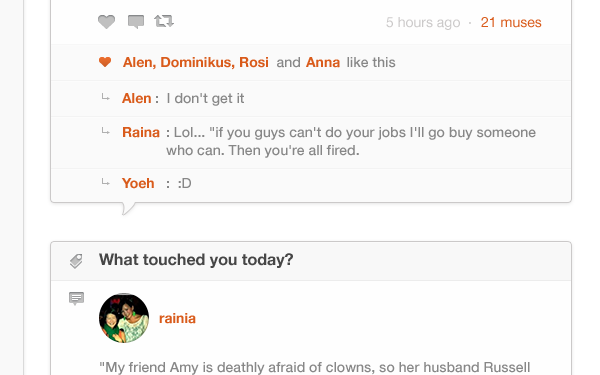The height and width of the screenshot is (375, 600).
Task: Like the post with the gray heart icon
Action: 106,22
